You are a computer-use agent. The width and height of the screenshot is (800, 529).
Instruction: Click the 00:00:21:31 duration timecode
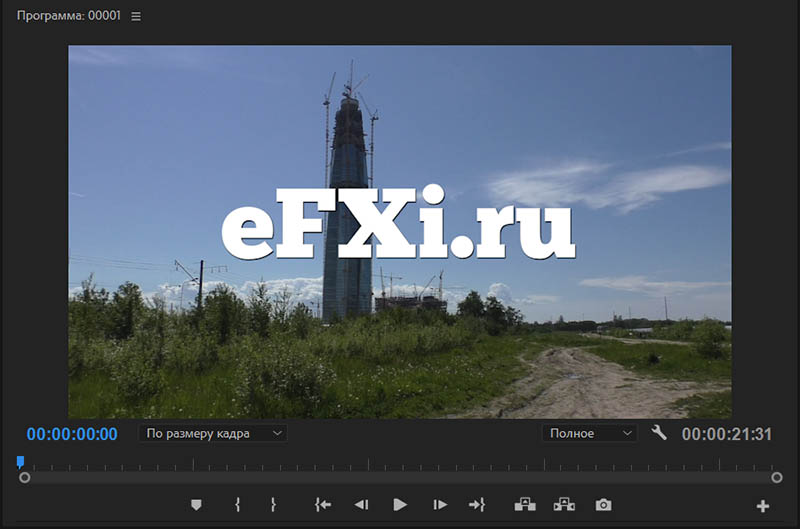727,434
